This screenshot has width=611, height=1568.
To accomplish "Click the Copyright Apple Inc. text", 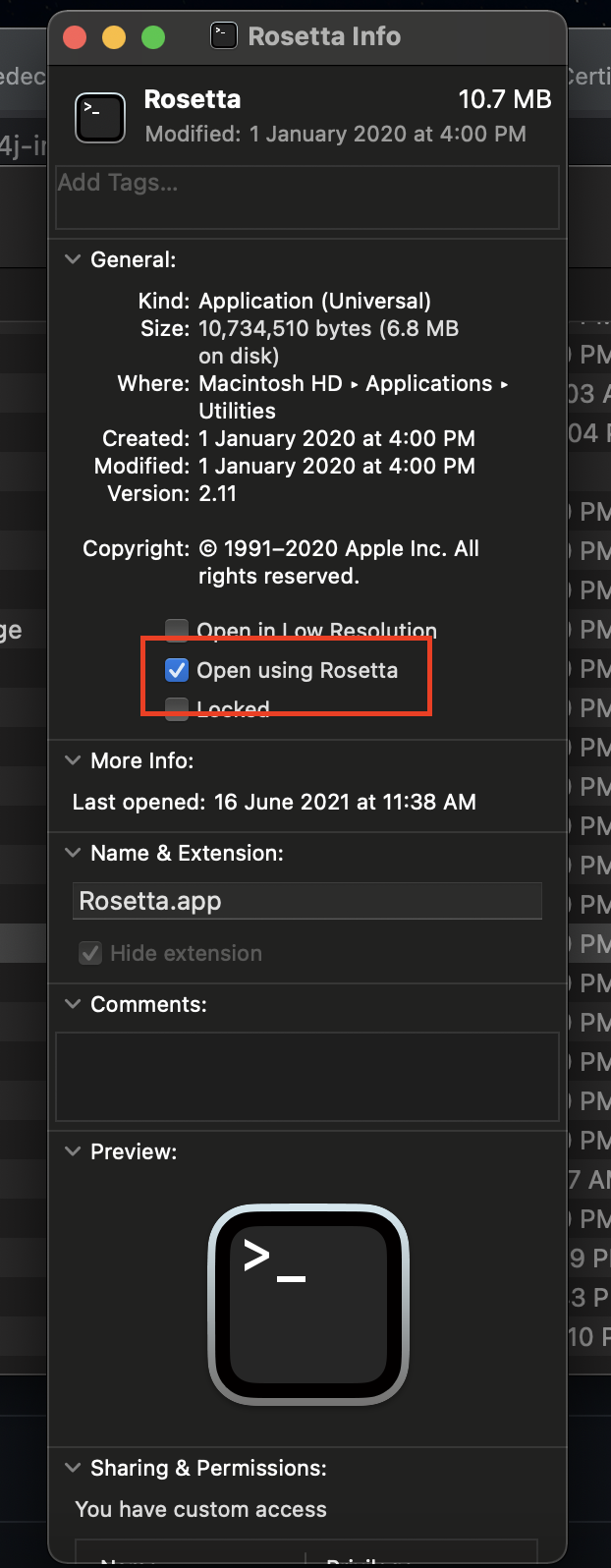I will click(339, 562).
